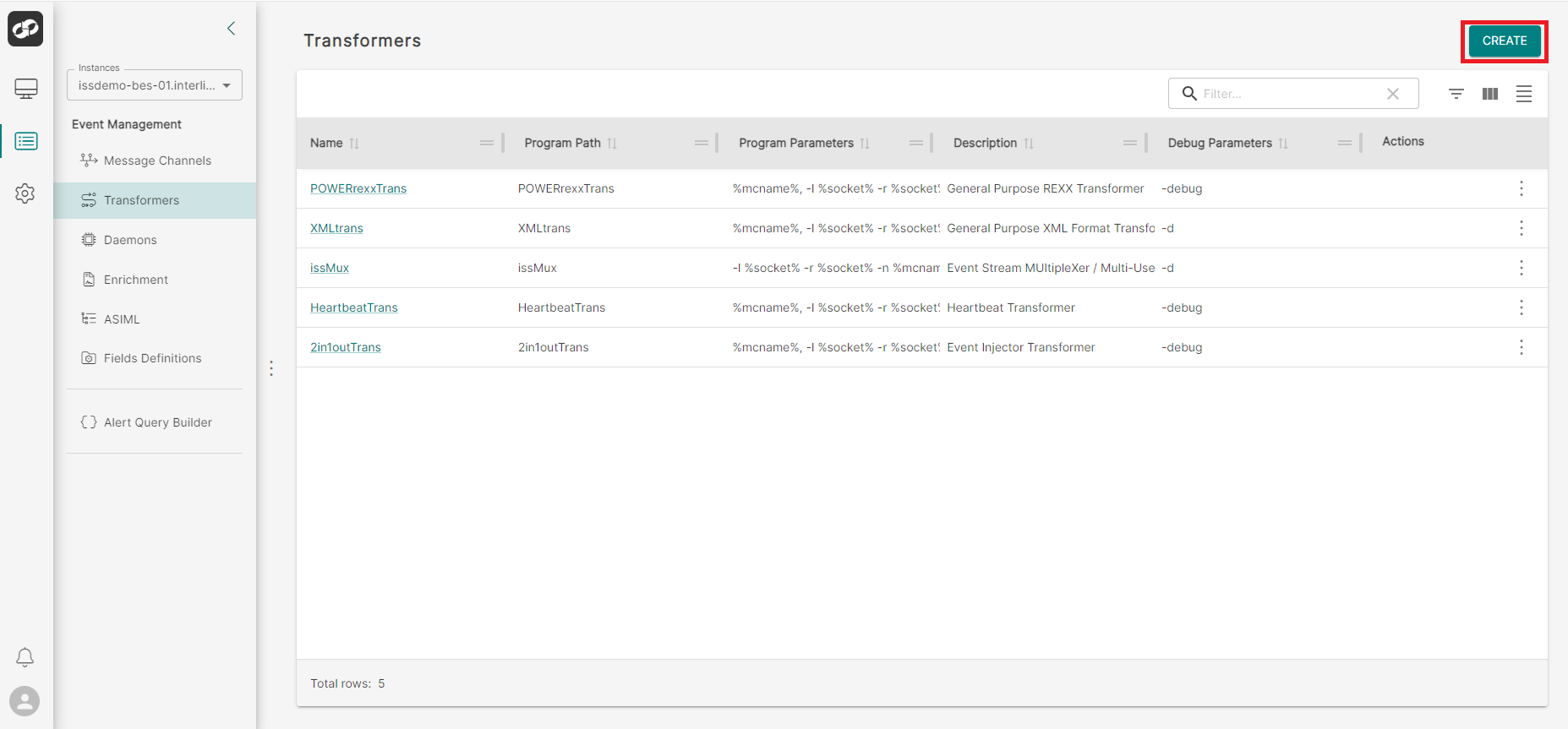Click the application logo icon

click(x=25, y=29)
